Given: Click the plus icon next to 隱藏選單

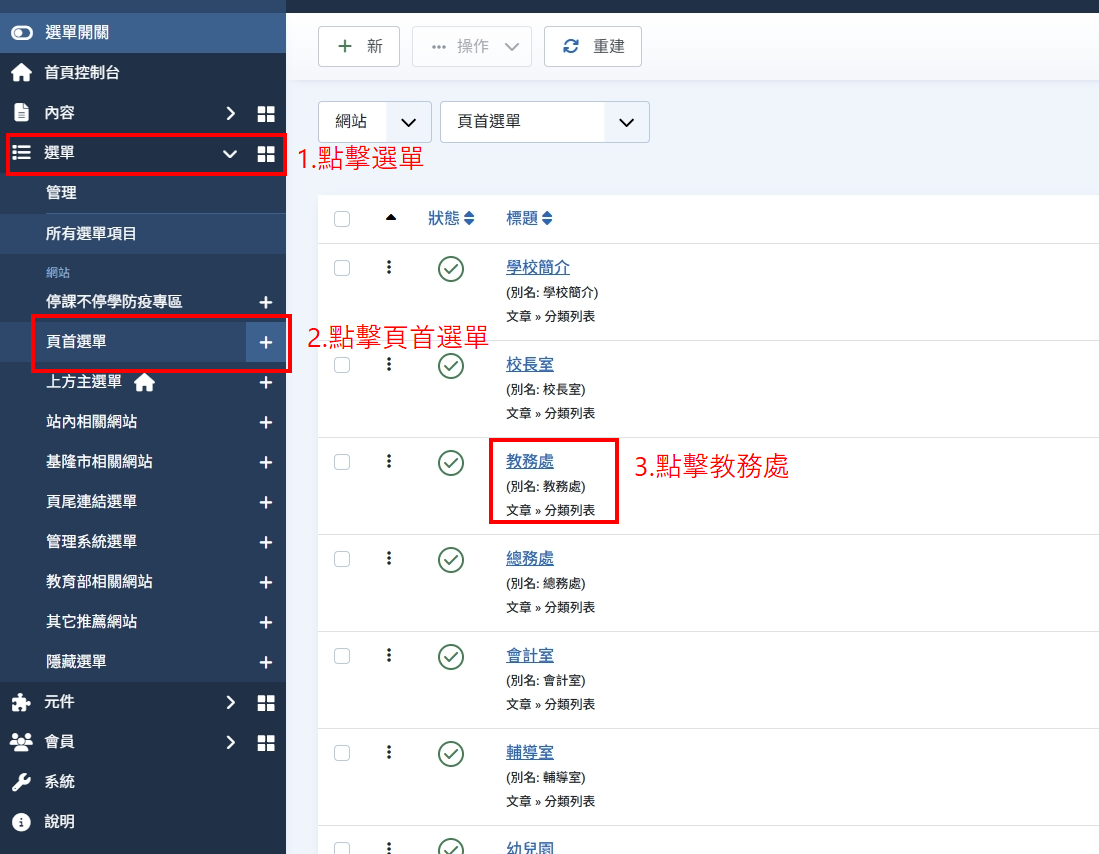Looking at the screenshot, I should point(265,661).
